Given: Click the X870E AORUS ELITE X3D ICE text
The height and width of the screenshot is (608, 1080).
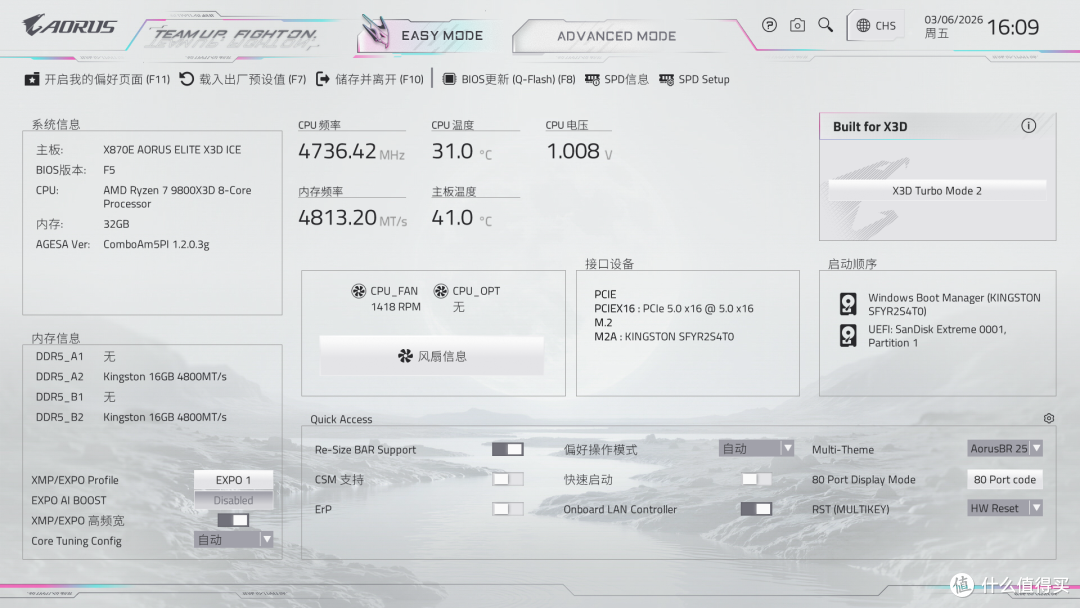Looking at the screenshot, I should 172,149.
